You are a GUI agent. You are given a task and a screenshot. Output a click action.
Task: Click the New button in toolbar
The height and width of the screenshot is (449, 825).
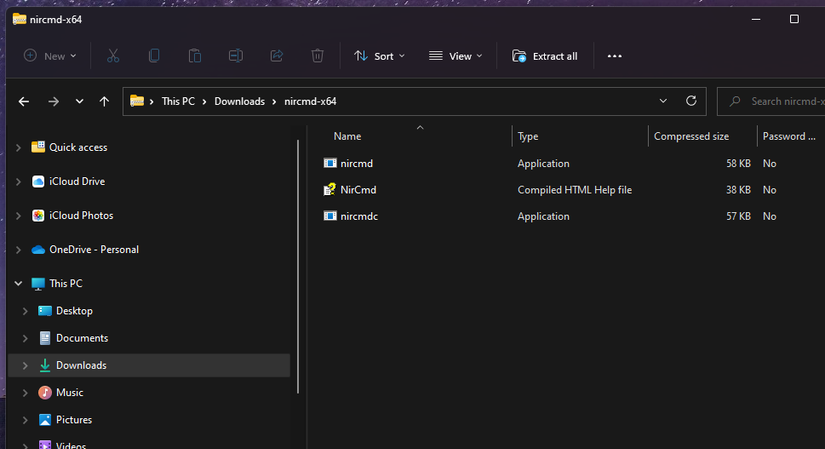pos(50,56)
